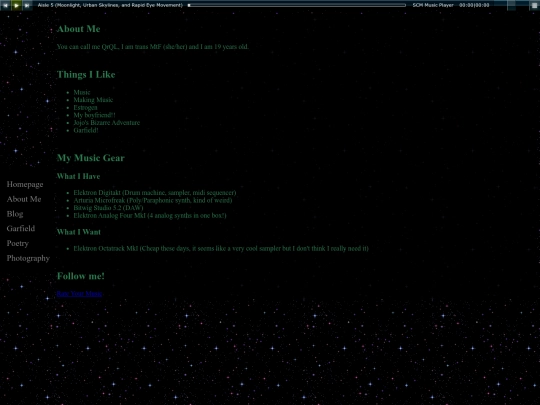This screenshot has height=405, width=540.
Task: Click the About Me page heading
Action: tap(79, 29)
